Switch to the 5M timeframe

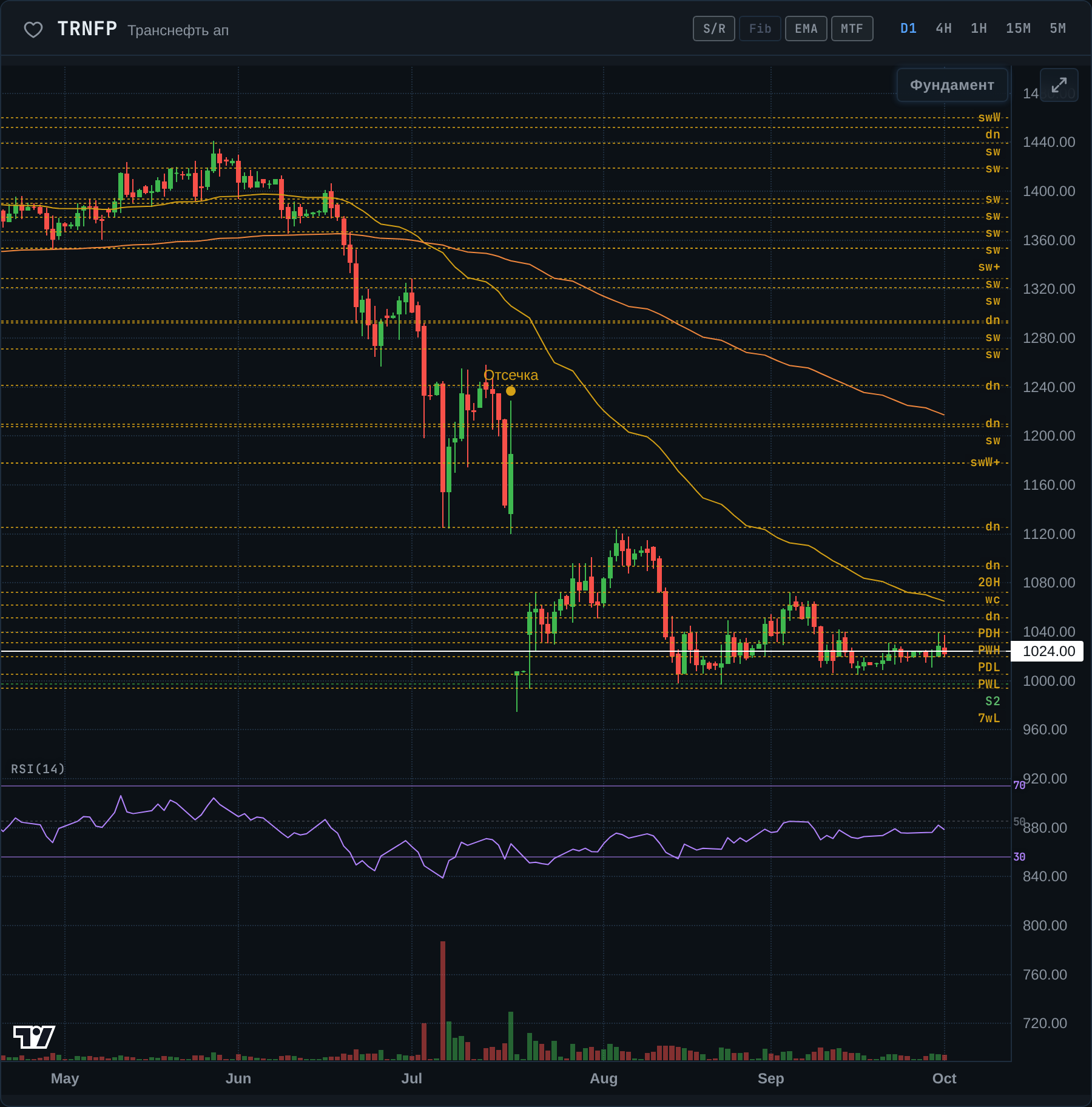pos(1057,29)
